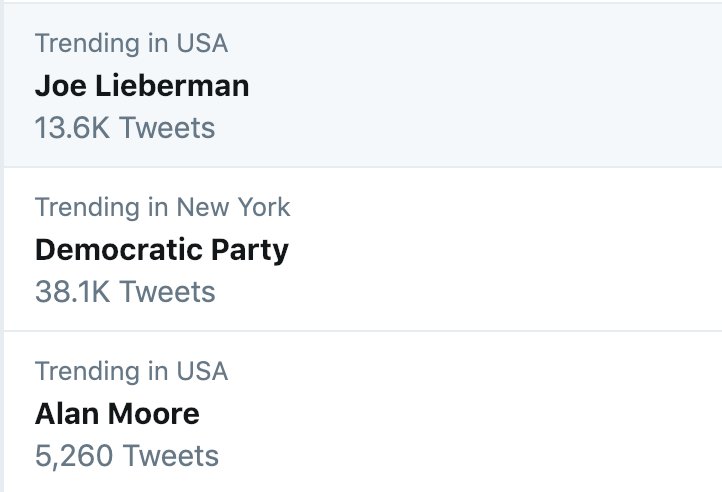
Task: View tweets about Alan Moore
Action: pos(117,413)
